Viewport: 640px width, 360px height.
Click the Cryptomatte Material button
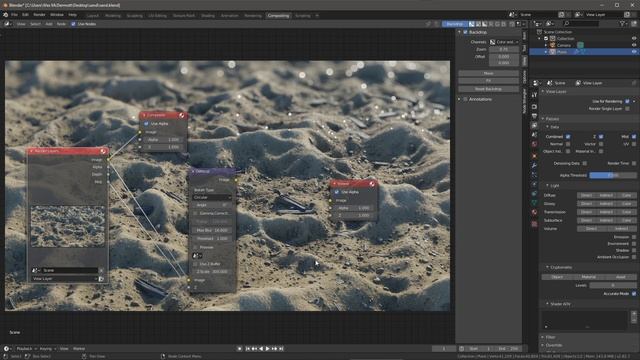pos(589,277)
